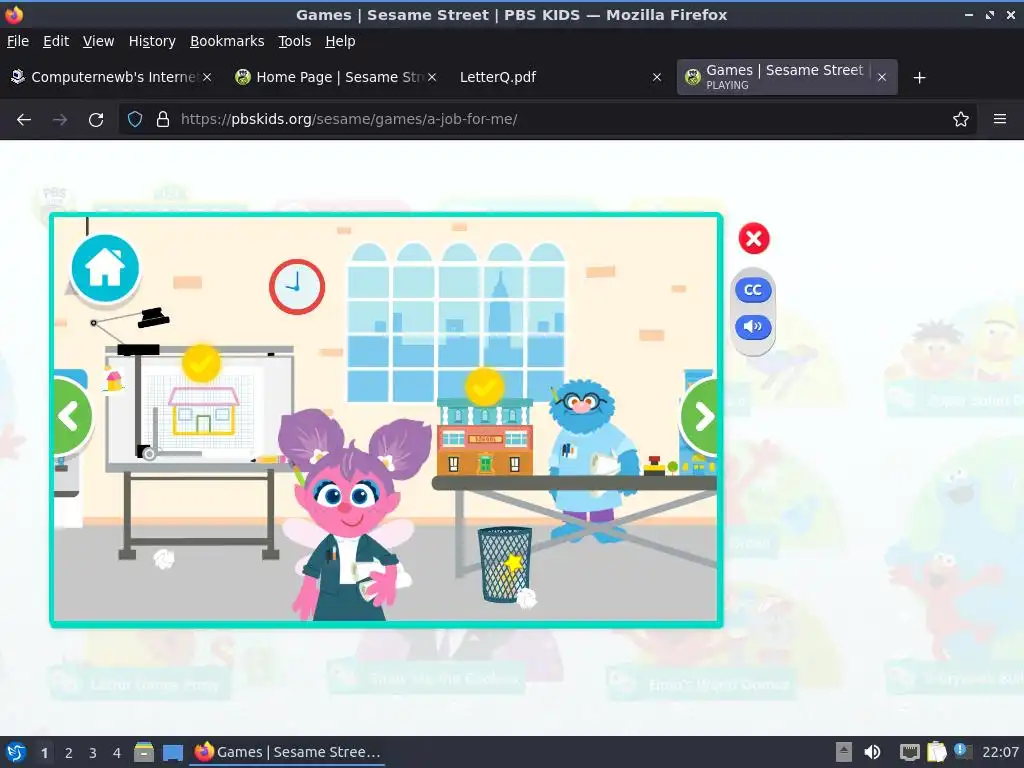
Task: Open the clipboard tray icon
Action: [x=936, y=752]
